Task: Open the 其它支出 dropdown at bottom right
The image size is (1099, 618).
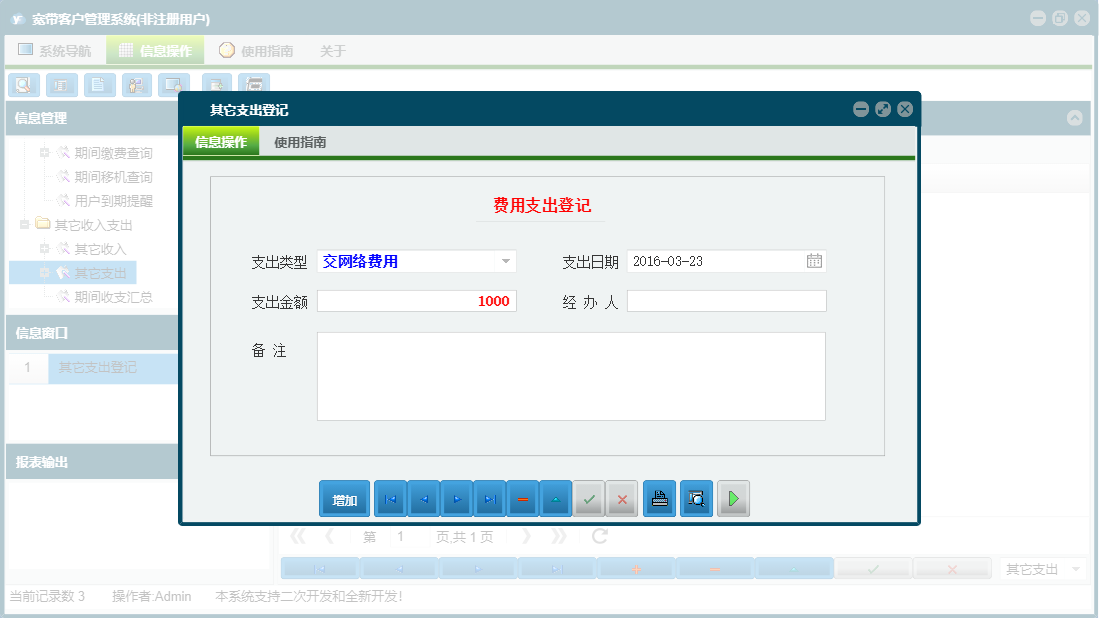Action: 1043,567
